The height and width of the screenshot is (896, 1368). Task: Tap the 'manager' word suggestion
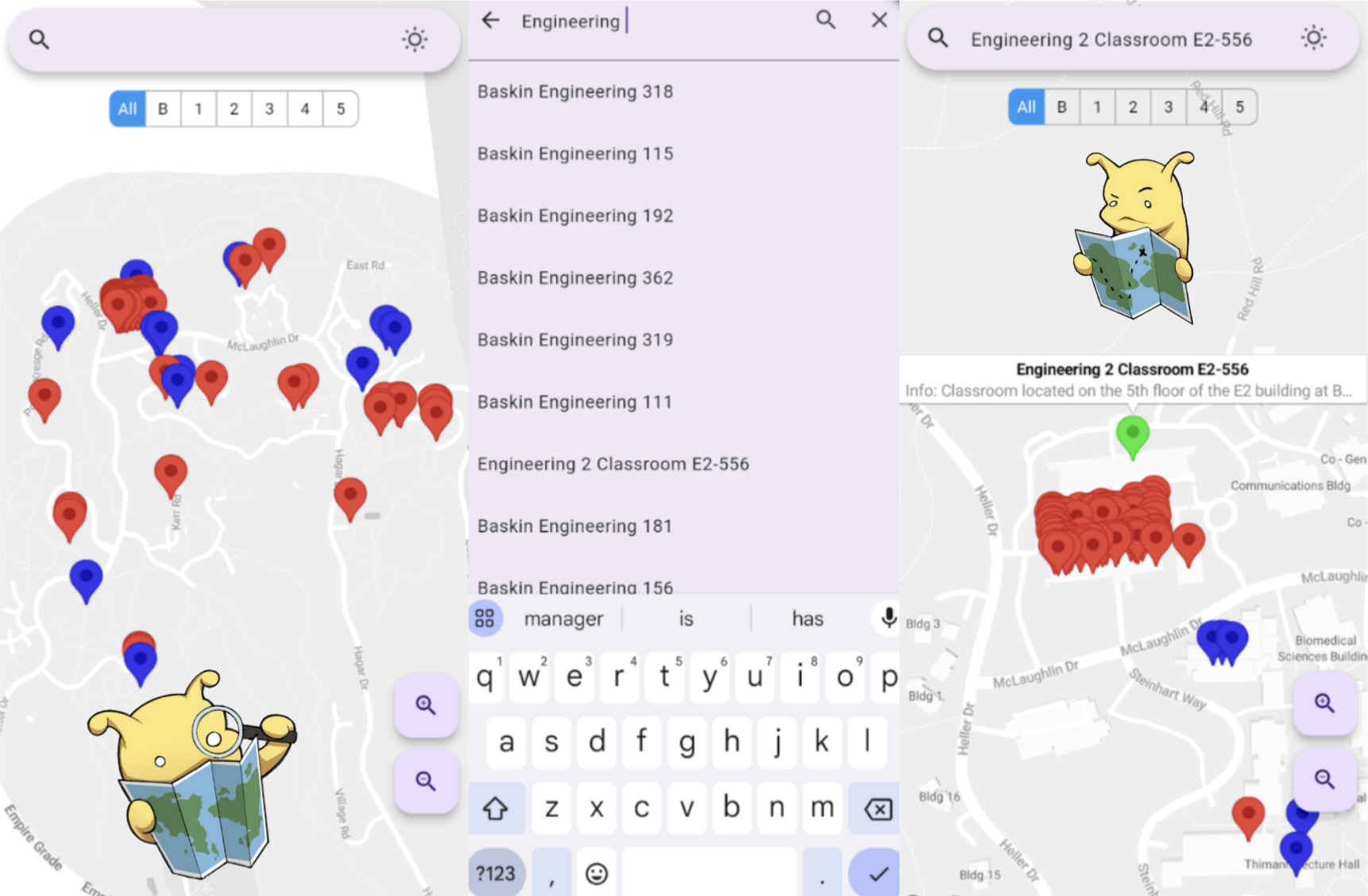(563, 619)
